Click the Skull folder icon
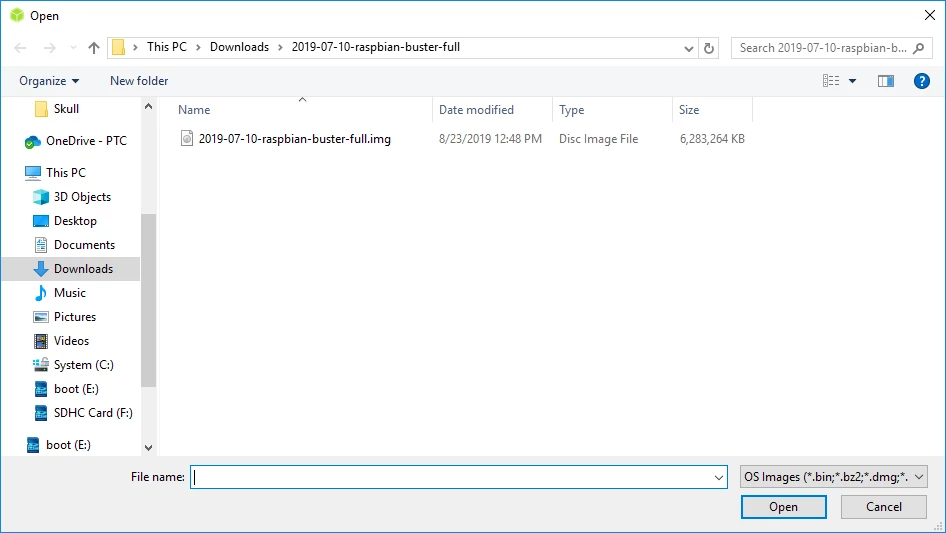The height and width of the screenshot is (533, 946). point(41,109)
